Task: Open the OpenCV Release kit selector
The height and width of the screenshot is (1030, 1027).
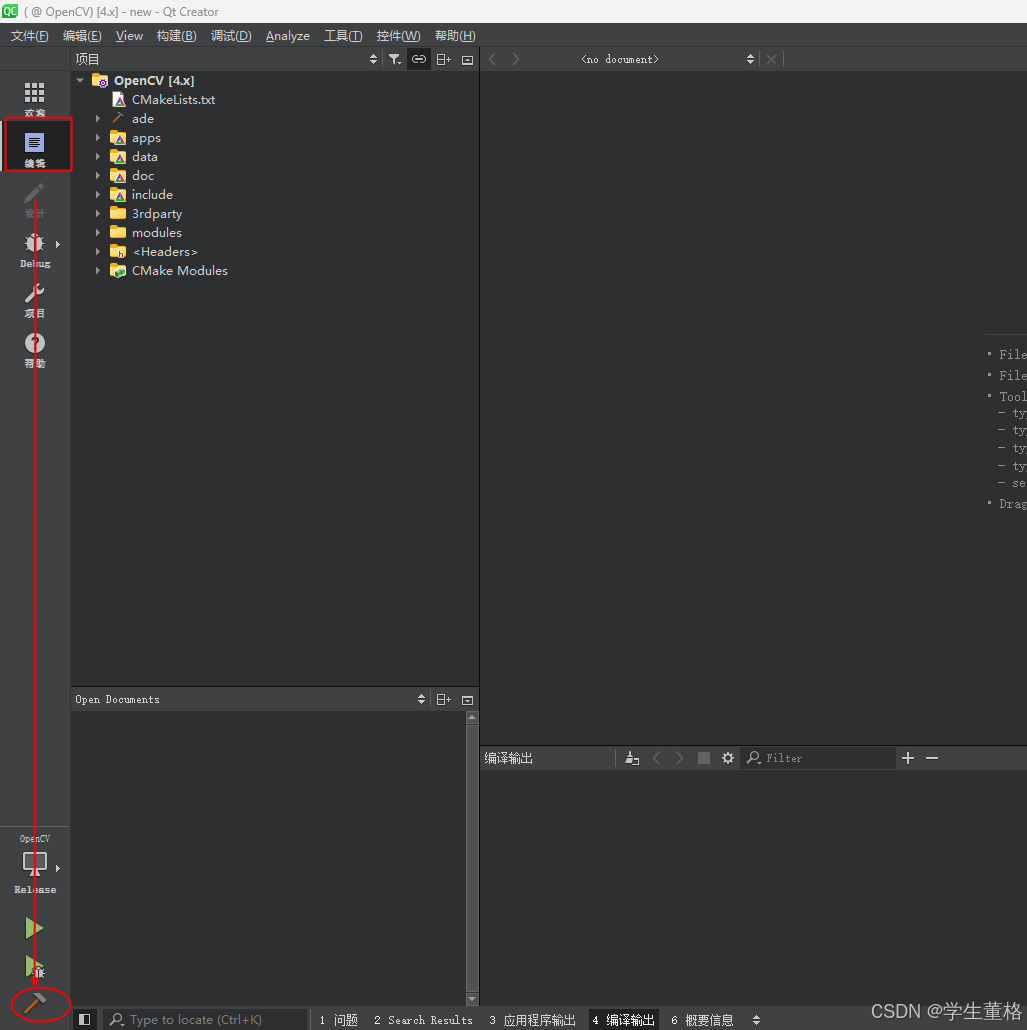Action: [x=35, y=864]
